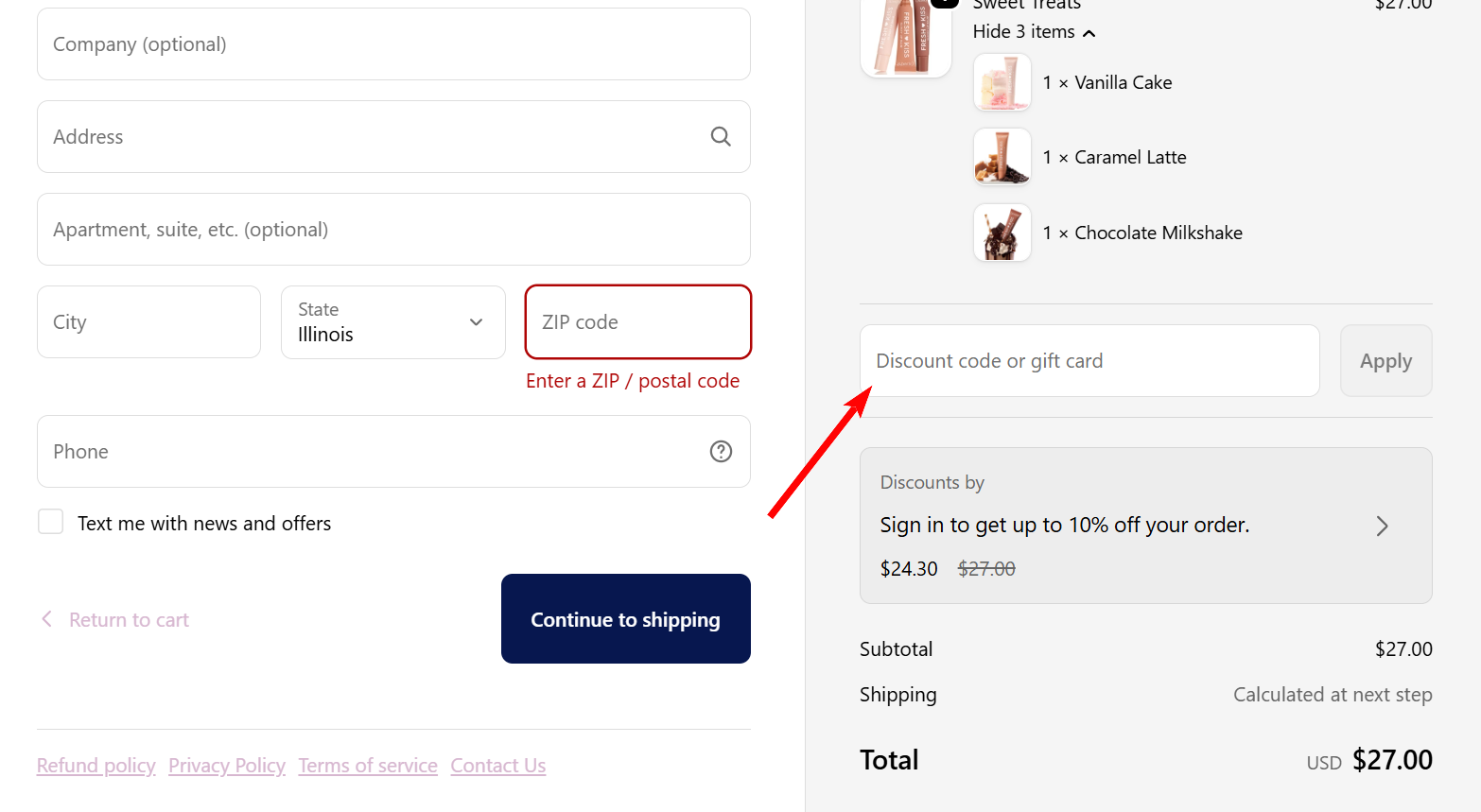Collapse the Sweet Treats item list
The width and height of the screenshot is (1481, 812).
(x=1034, y=31)
